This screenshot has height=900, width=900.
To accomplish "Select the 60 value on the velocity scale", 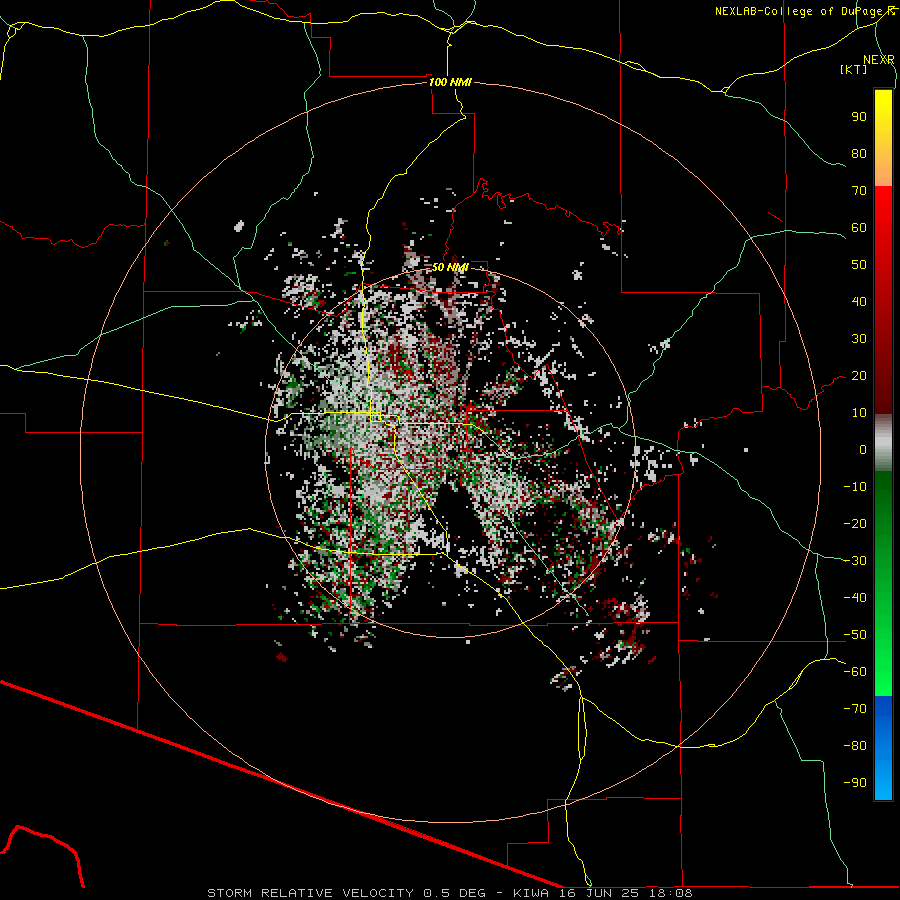I will [x=859, y=228].
